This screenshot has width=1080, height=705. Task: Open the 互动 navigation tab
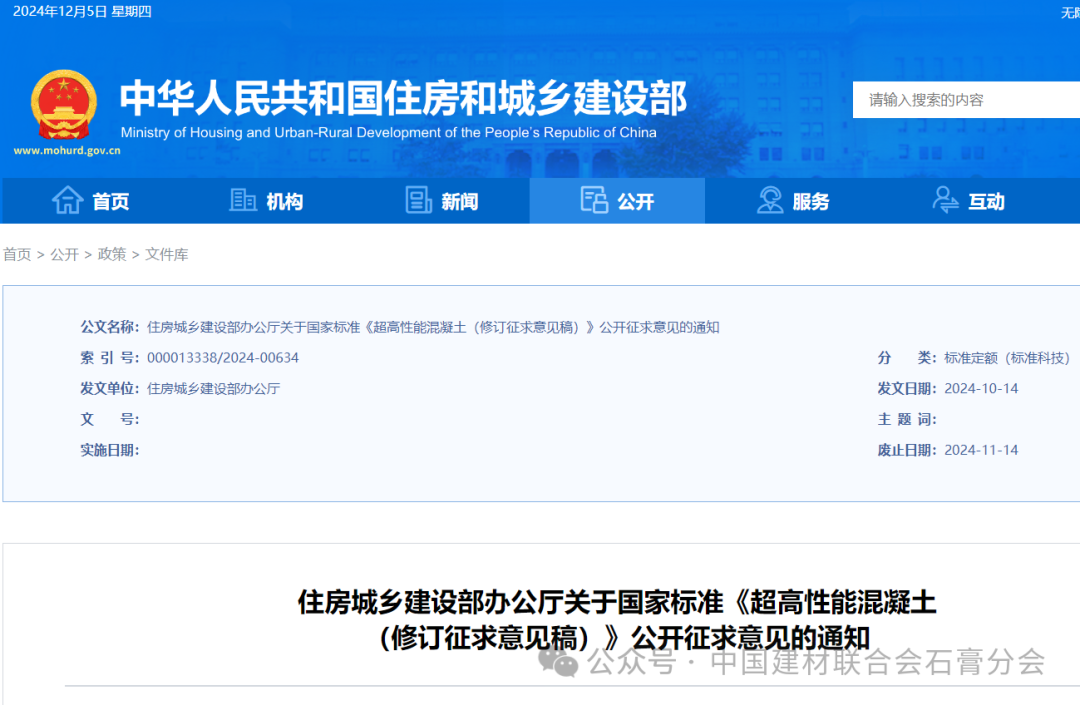968,201
